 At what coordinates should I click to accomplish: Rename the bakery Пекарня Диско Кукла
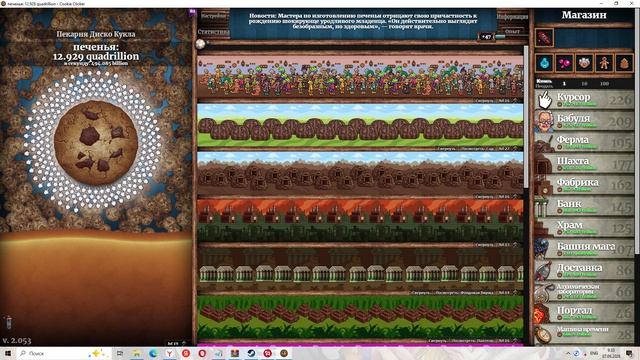point(96,34)
